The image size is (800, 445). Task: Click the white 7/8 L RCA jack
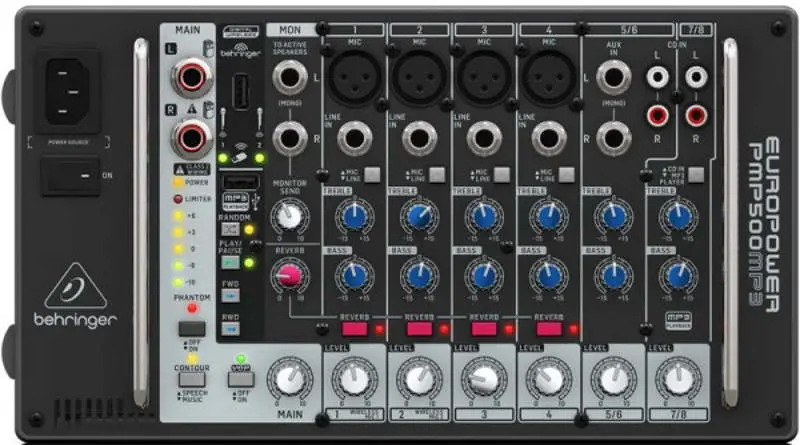pyautogui.click(x=696, y=78)
